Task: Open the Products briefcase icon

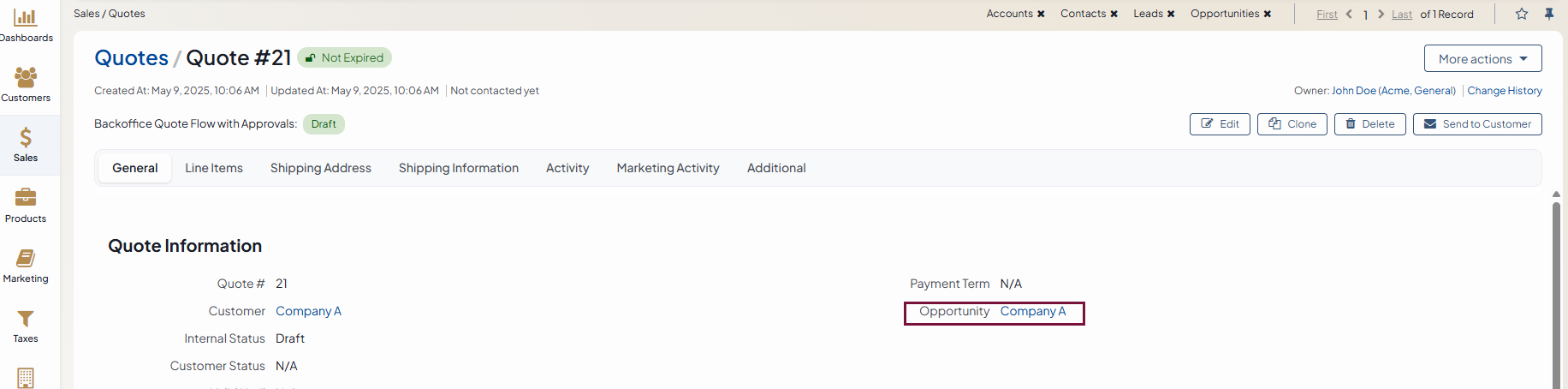Action: pos(26,198)
